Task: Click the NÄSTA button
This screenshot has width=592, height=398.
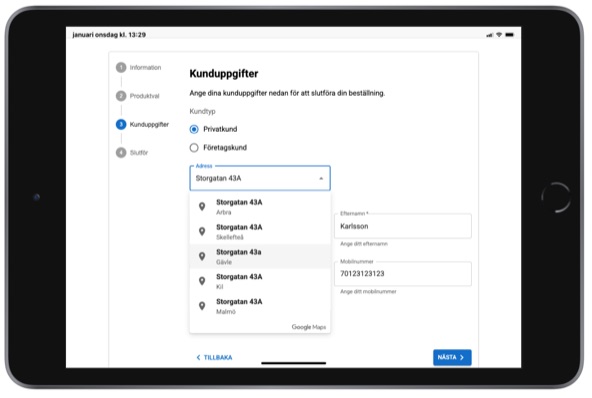Action: (452, 357)
